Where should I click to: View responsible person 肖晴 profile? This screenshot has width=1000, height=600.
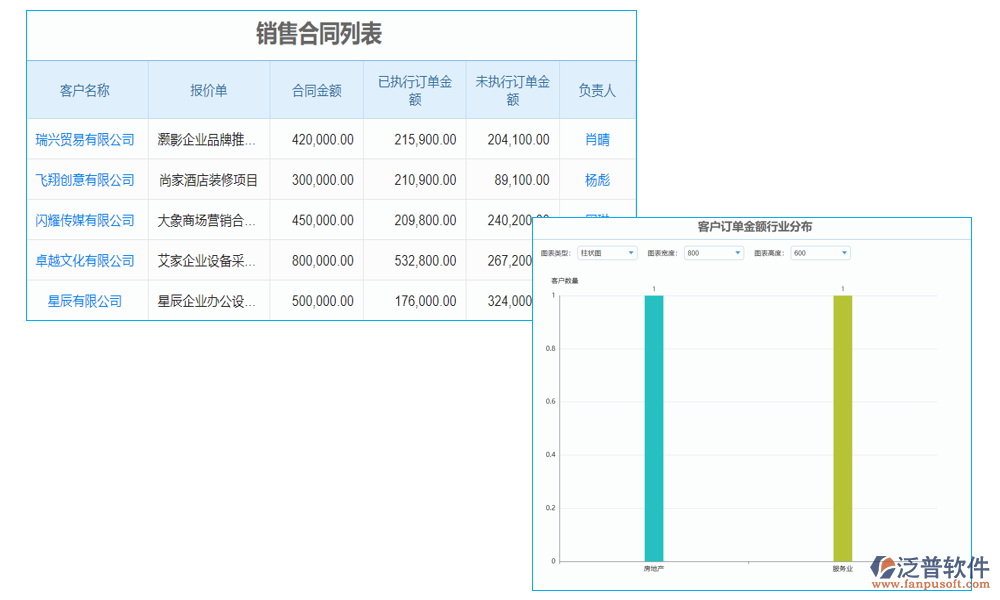(x=596, y=140)
